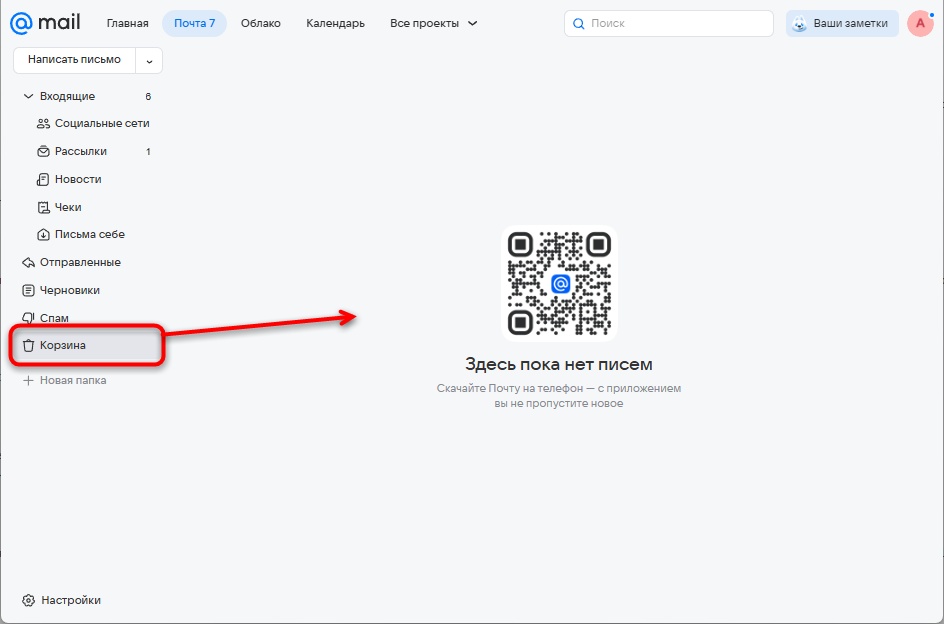Select the Рассылки folder label
Screen dimensions: 944x624
[x=81, y=151]
